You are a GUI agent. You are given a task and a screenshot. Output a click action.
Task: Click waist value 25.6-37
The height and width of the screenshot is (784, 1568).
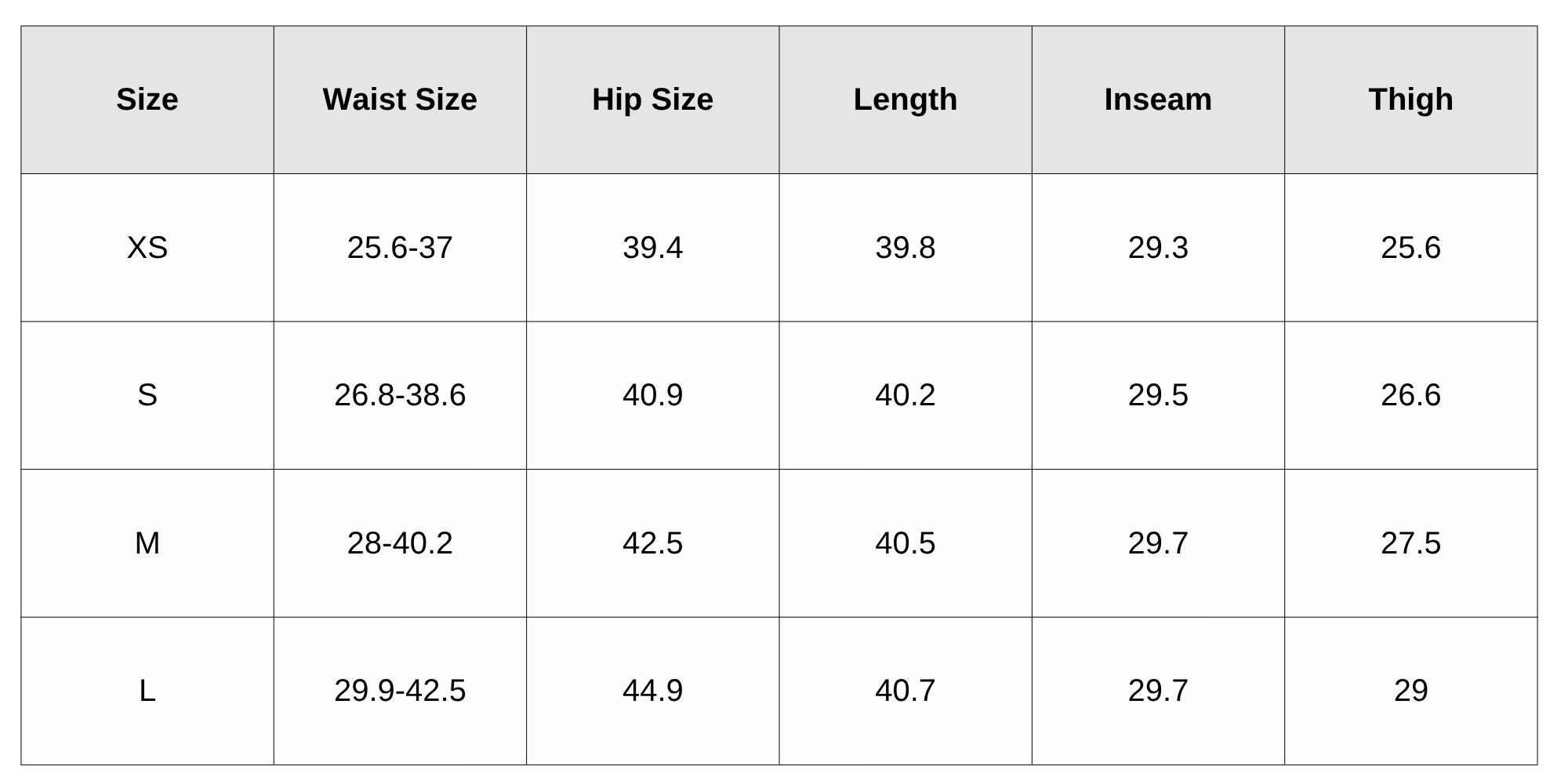(x=400, y=248)
